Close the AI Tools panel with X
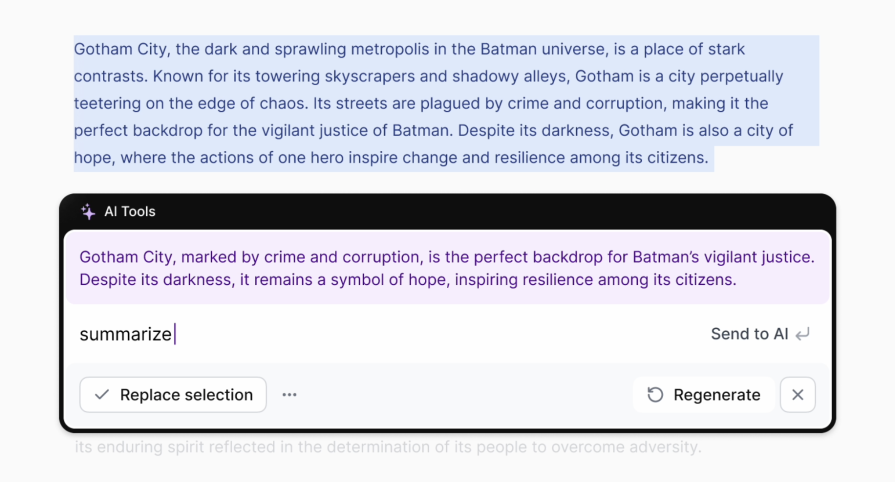The image size is (895, 482). tap(797, 395)
